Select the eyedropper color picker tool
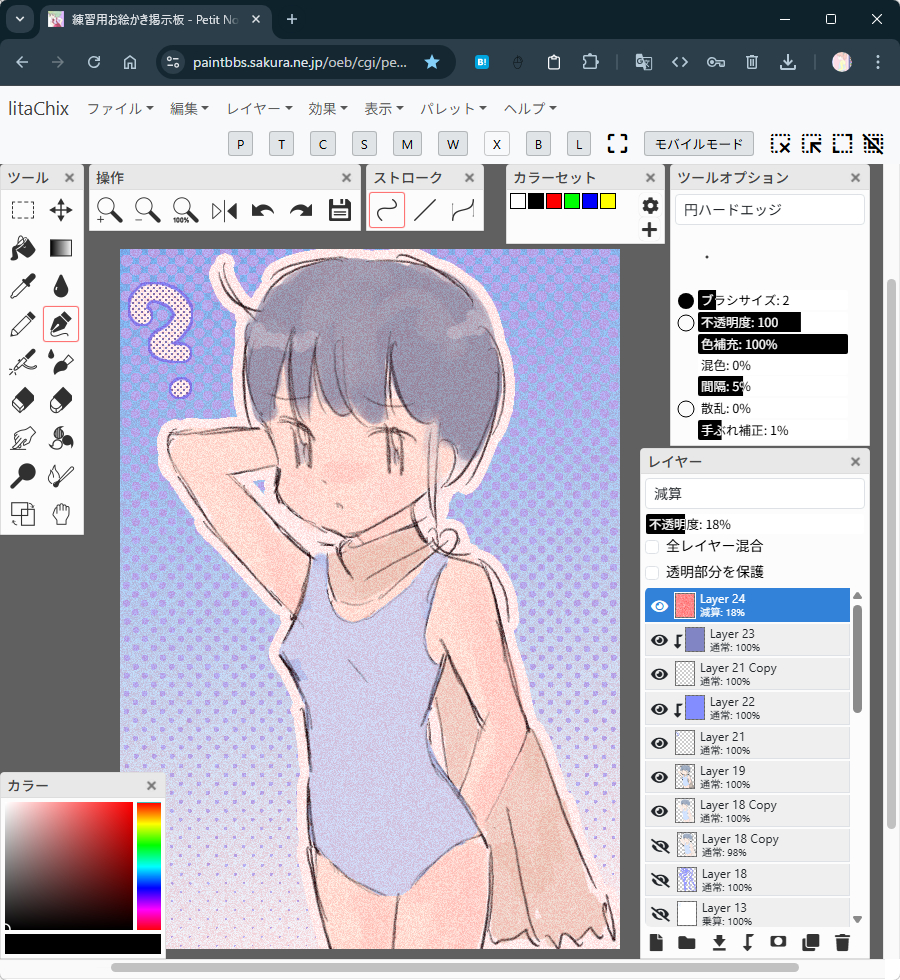 (23, 286)
